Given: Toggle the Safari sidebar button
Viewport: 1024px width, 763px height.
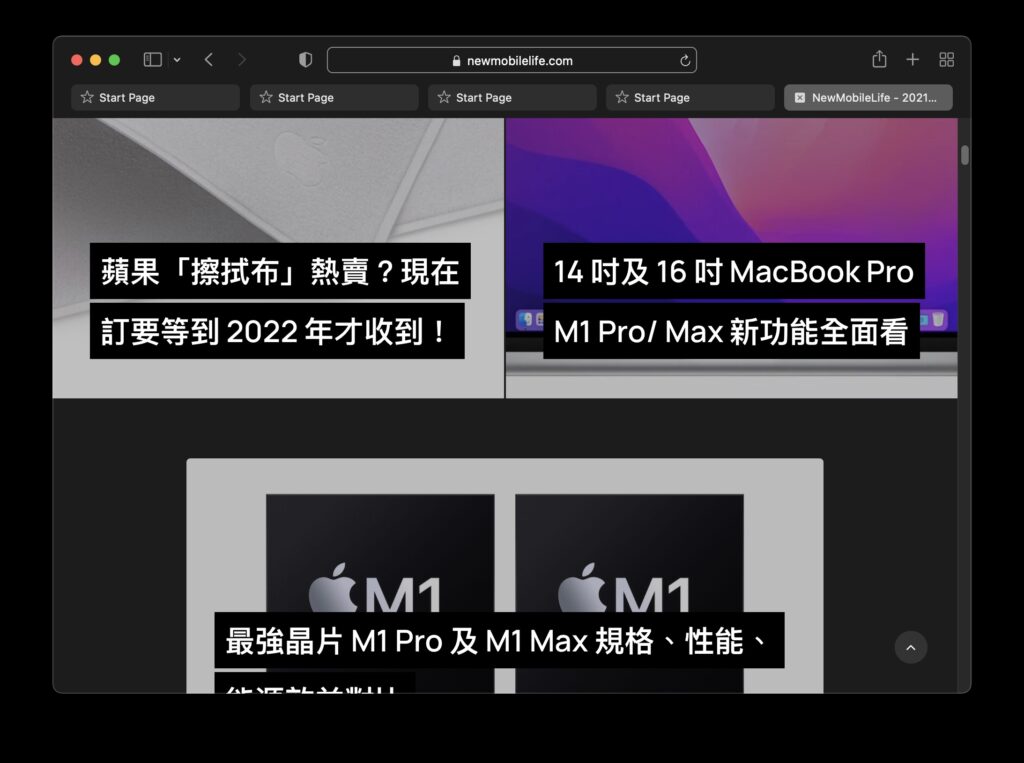Looking at the screenshot, I should tap(152, 60).
